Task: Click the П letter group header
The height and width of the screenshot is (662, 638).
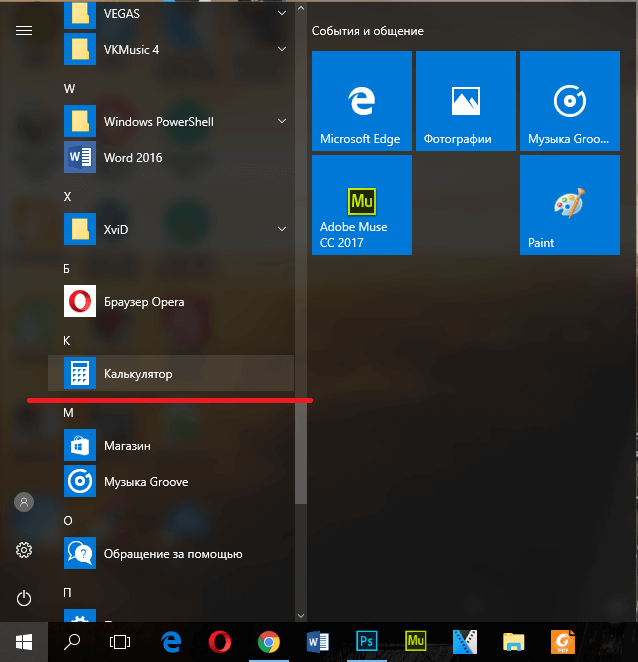Action: pyautogui.click(x=67, y=593)
